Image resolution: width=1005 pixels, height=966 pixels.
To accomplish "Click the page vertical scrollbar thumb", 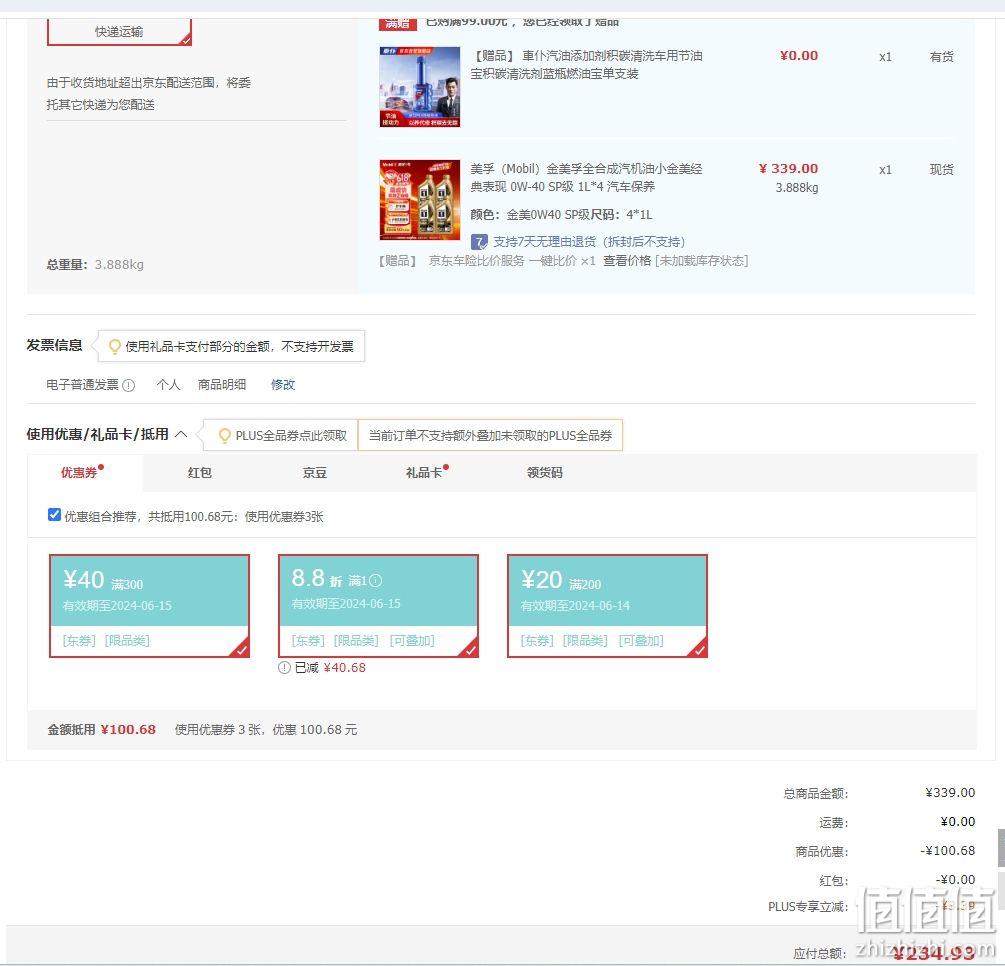I will (1001, 847).
